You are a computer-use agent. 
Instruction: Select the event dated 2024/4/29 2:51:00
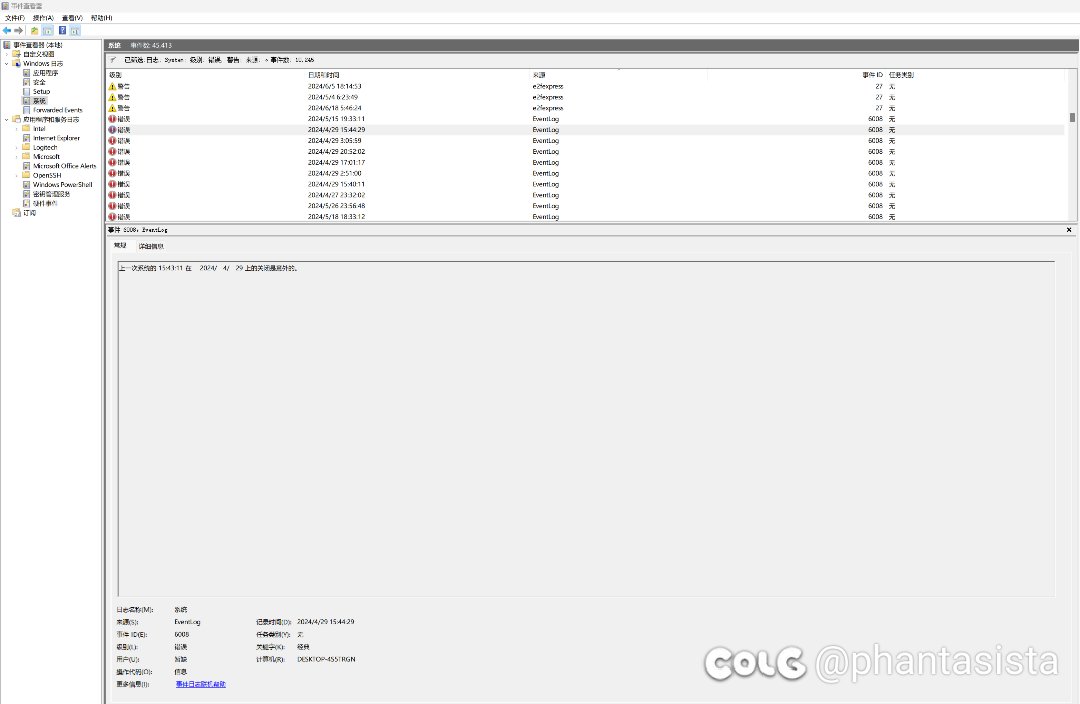point(586,174)
